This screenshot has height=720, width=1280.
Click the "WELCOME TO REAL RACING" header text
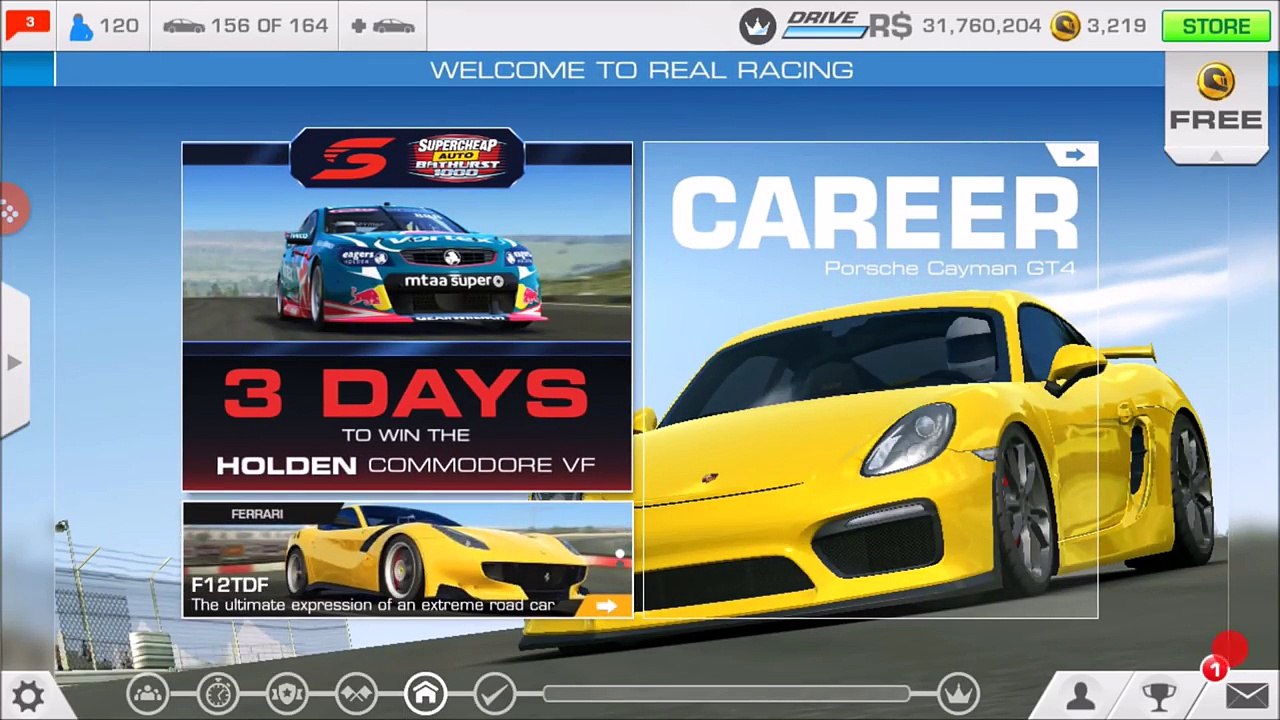641,70
